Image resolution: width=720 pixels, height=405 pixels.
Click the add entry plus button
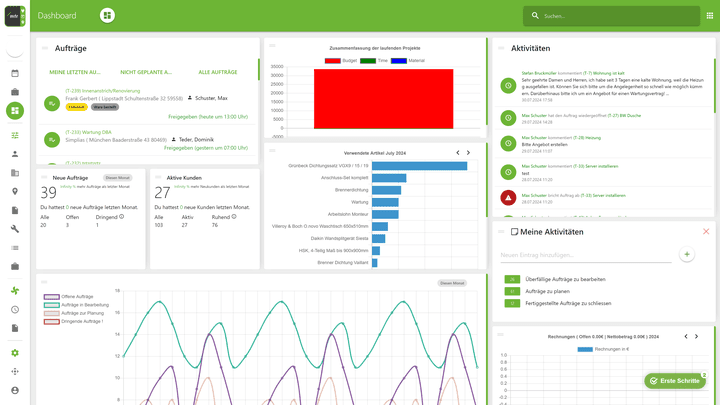click(686, 255)
